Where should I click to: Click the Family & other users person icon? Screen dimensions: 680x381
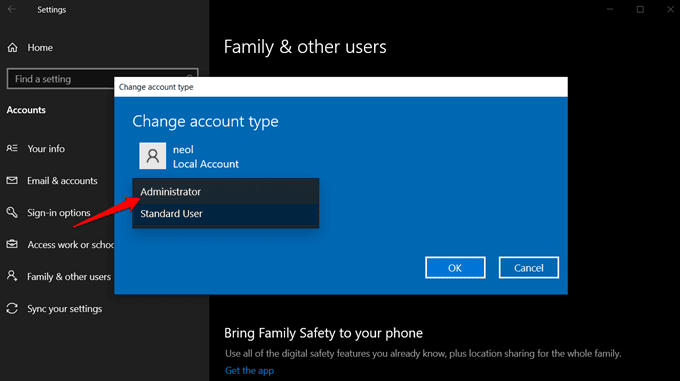tap(12, 276)
